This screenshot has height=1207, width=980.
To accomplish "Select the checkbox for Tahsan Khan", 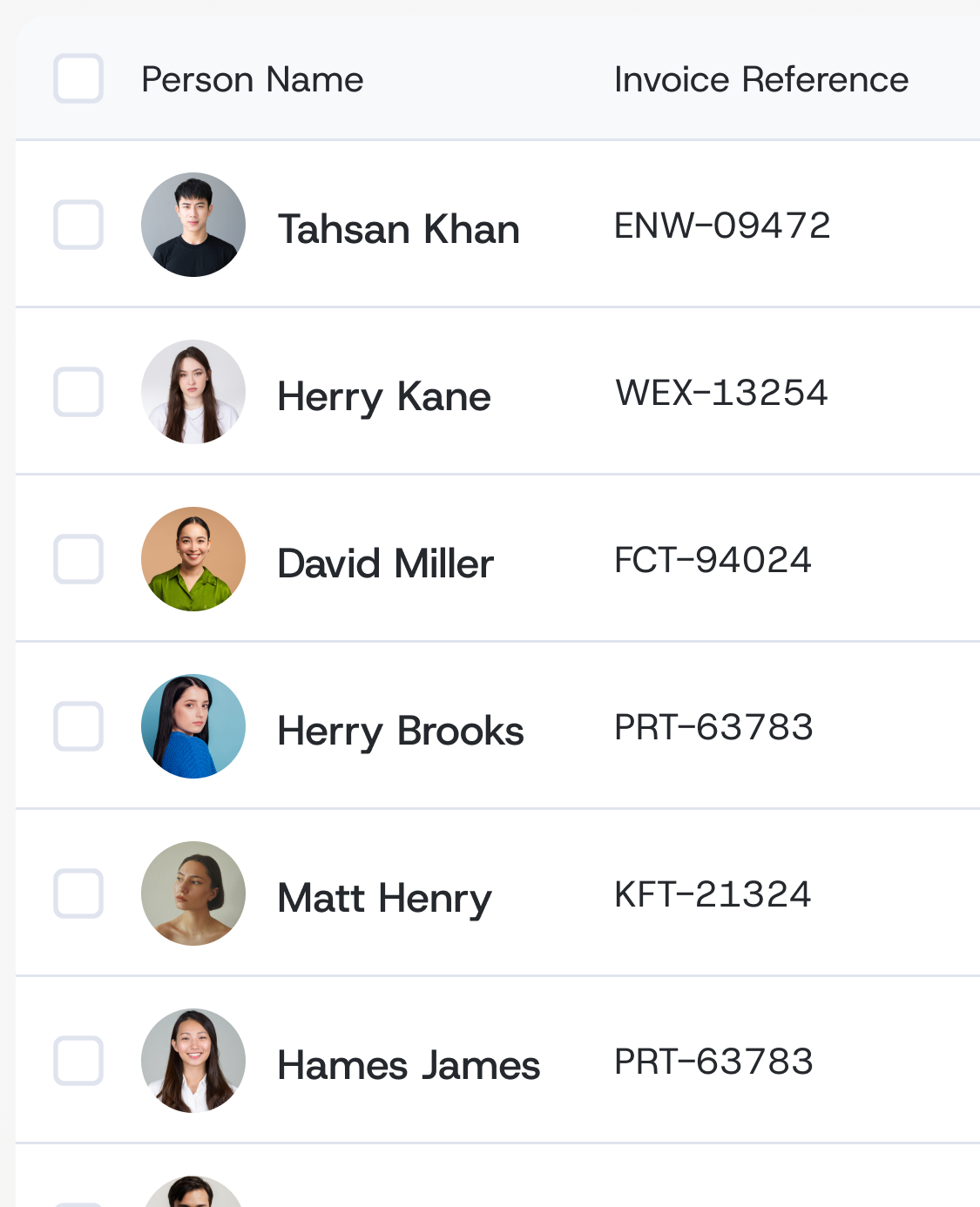I will point(78,225).
